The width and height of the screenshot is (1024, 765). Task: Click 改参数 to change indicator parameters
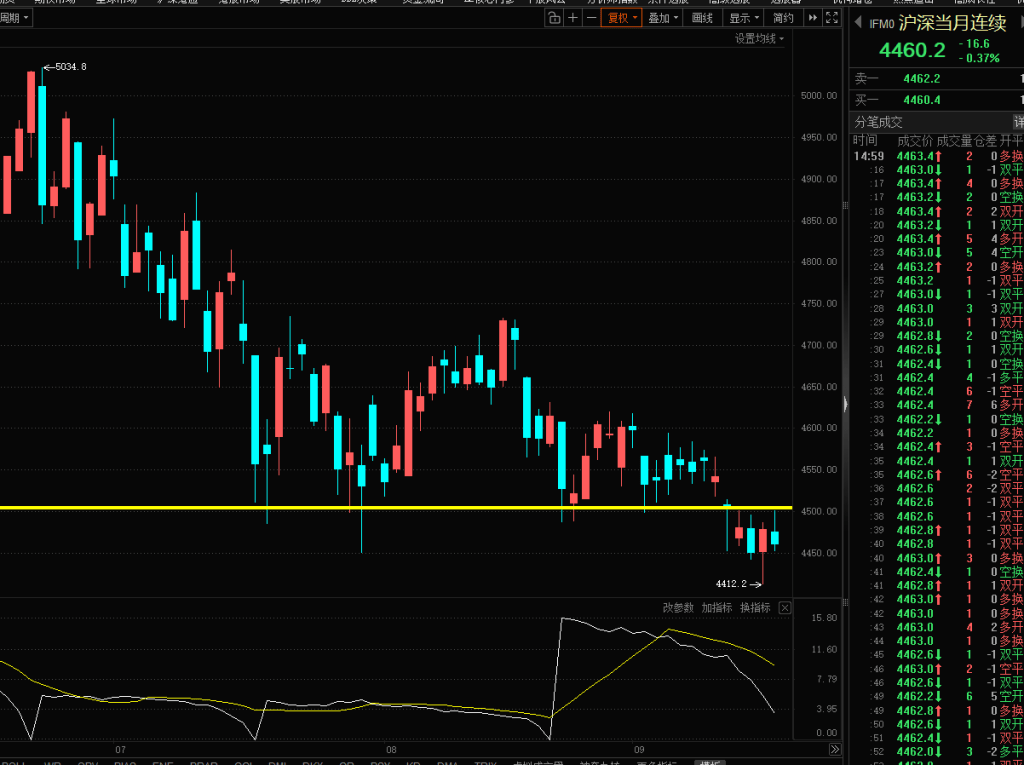[679, 608]
